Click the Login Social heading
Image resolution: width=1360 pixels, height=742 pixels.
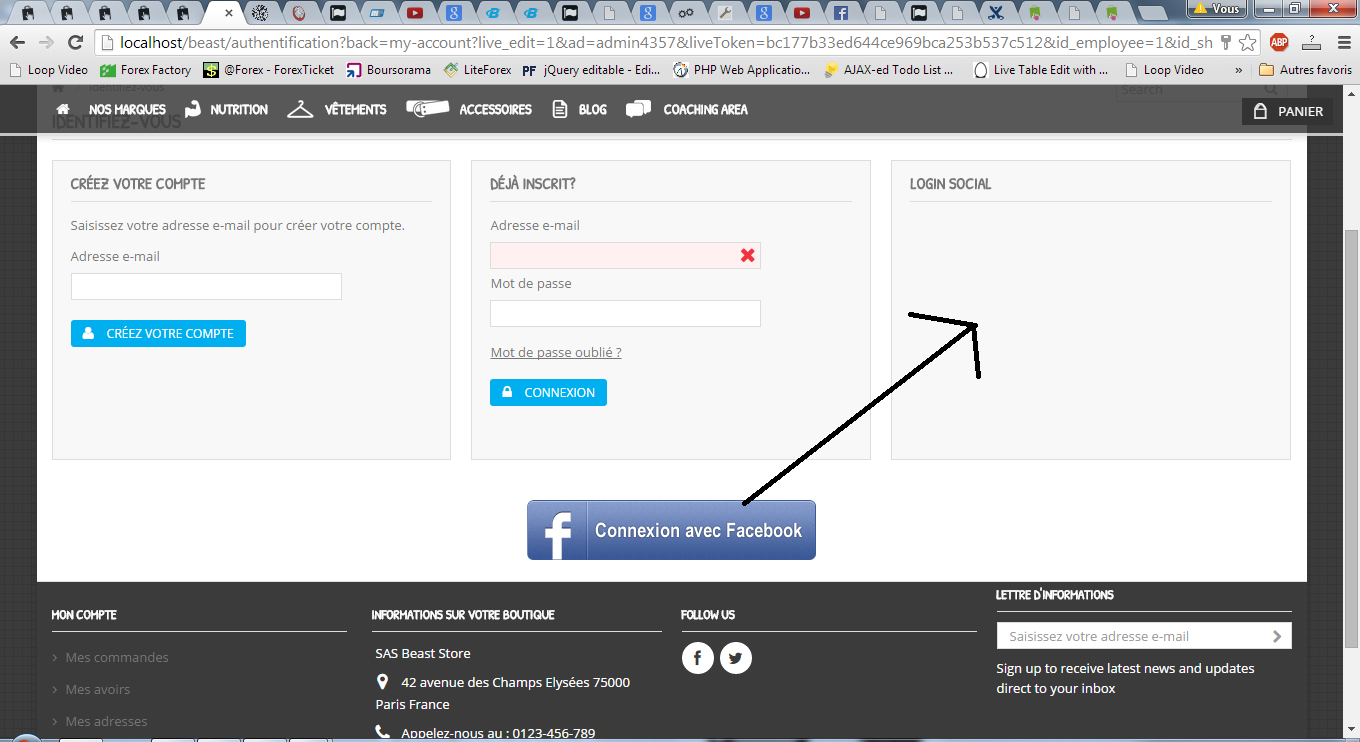pos(950,184)
